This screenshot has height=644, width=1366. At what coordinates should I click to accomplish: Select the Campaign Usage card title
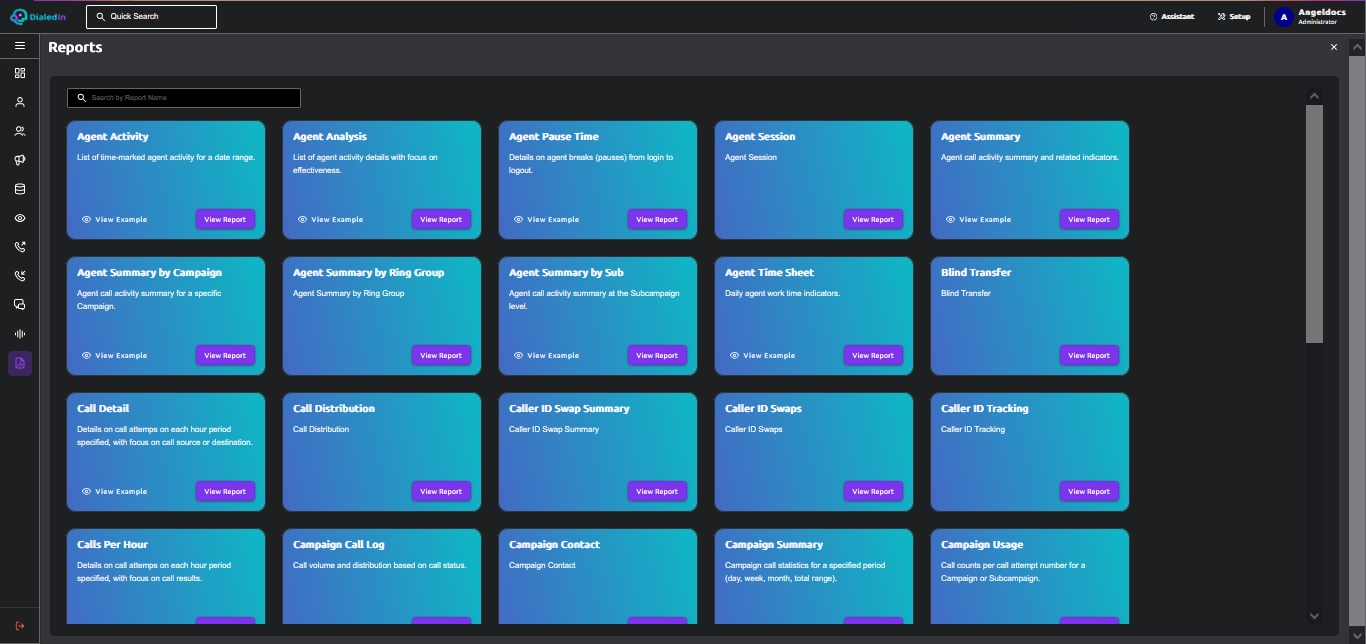tap(982, 545)
